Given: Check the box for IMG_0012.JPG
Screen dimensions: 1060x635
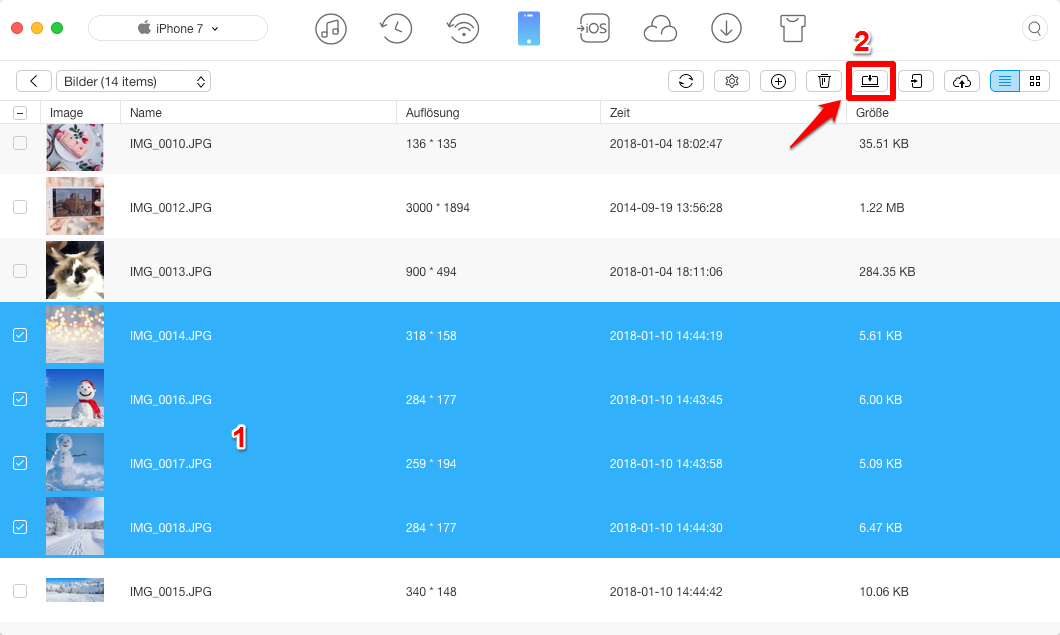Looking at the screenshot, I should coord(20,207).
